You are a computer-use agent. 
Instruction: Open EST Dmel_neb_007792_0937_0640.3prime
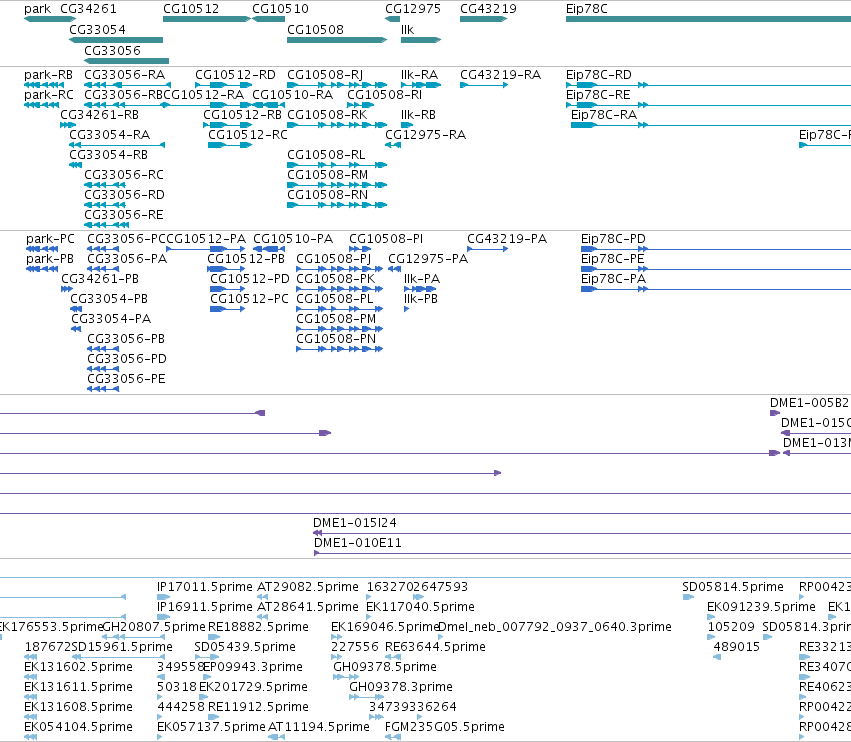pos(555,627)
